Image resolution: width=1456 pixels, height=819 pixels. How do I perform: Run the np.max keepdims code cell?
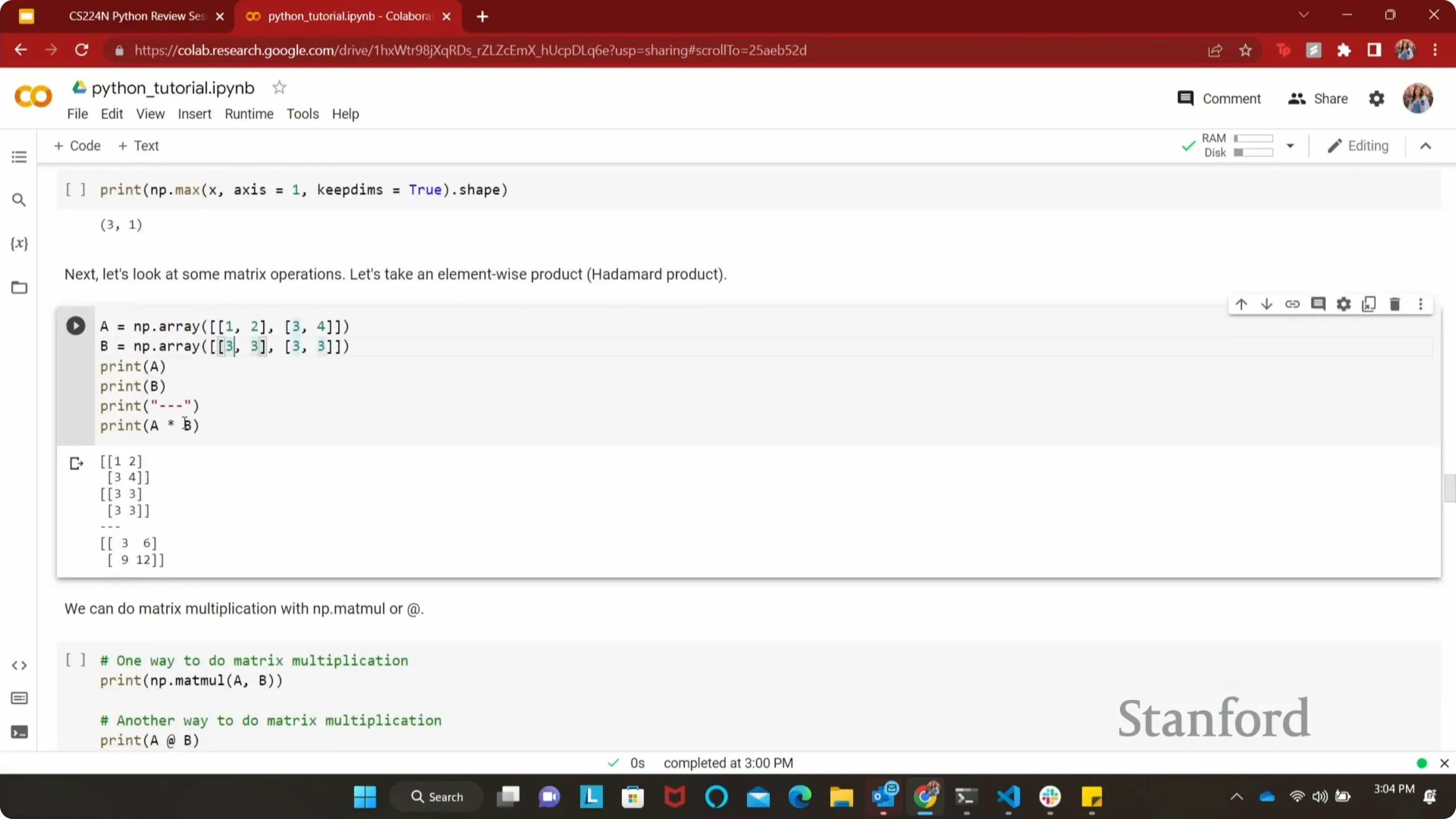pos(76,190)
